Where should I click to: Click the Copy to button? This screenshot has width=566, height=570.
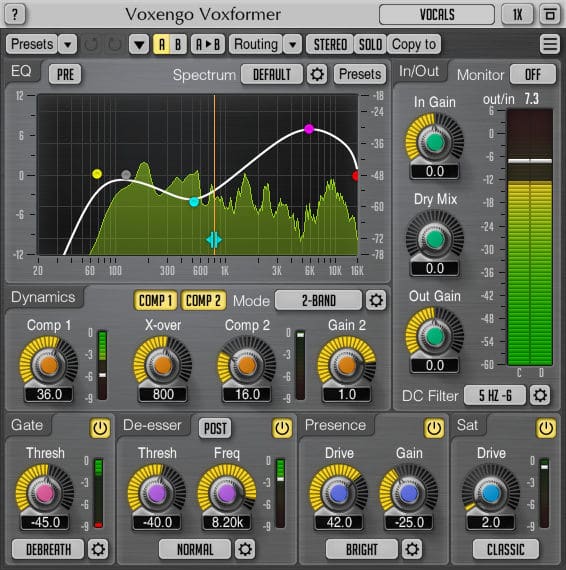click(414, 44)
